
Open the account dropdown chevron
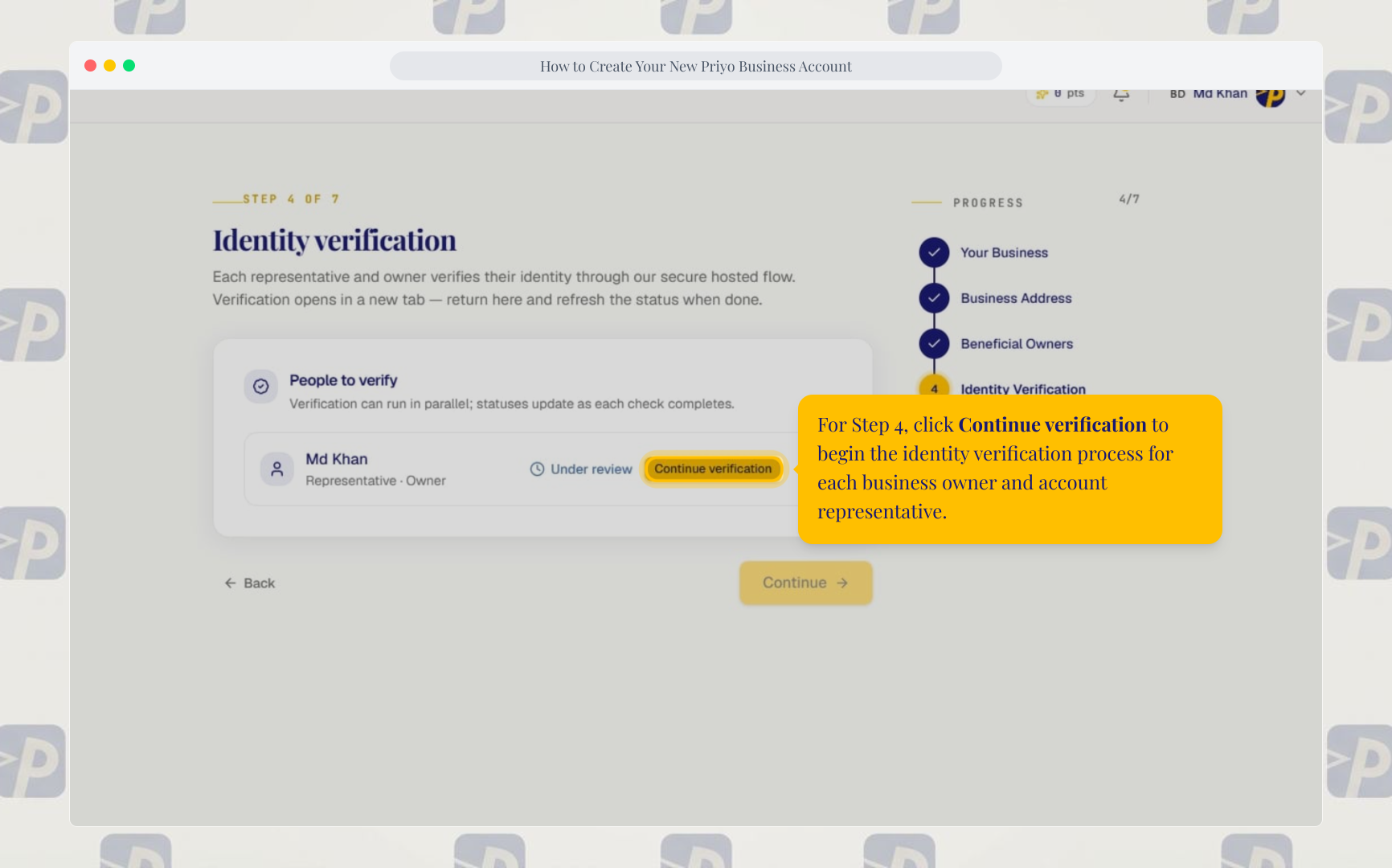(1300, 93)
